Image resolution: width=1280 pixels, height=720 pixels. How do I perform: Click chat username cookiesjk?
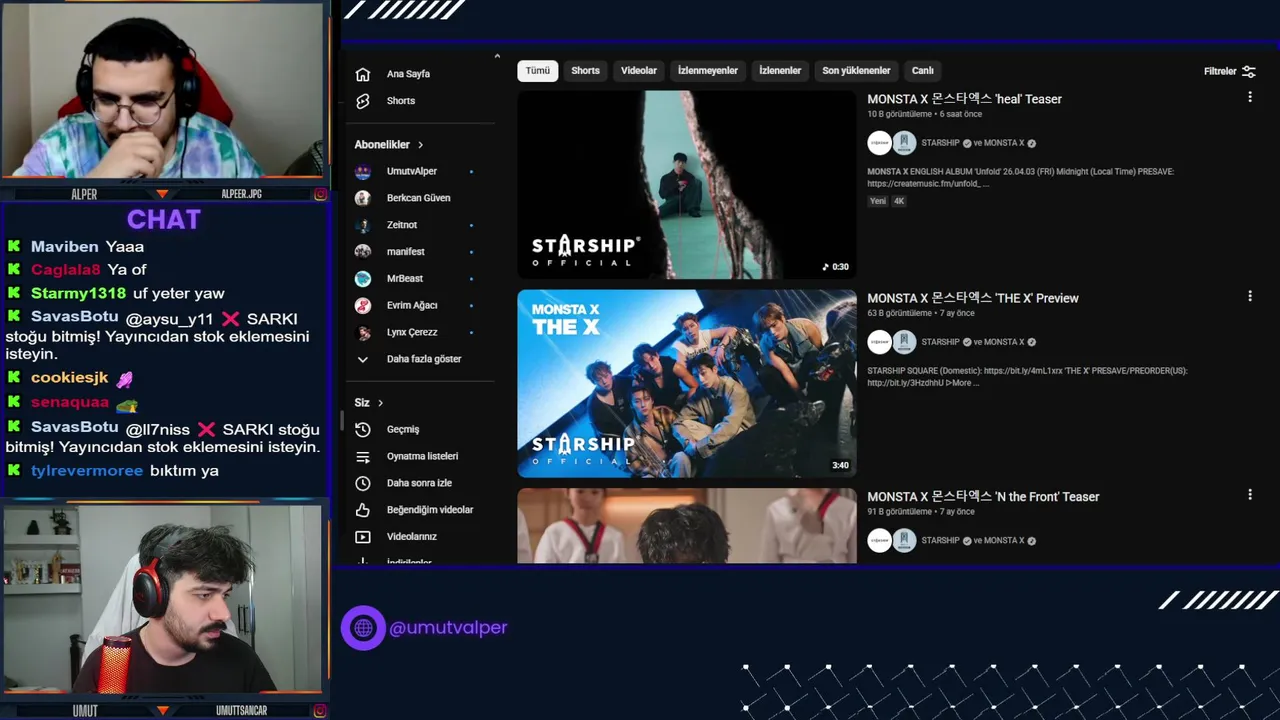[69, 378]
